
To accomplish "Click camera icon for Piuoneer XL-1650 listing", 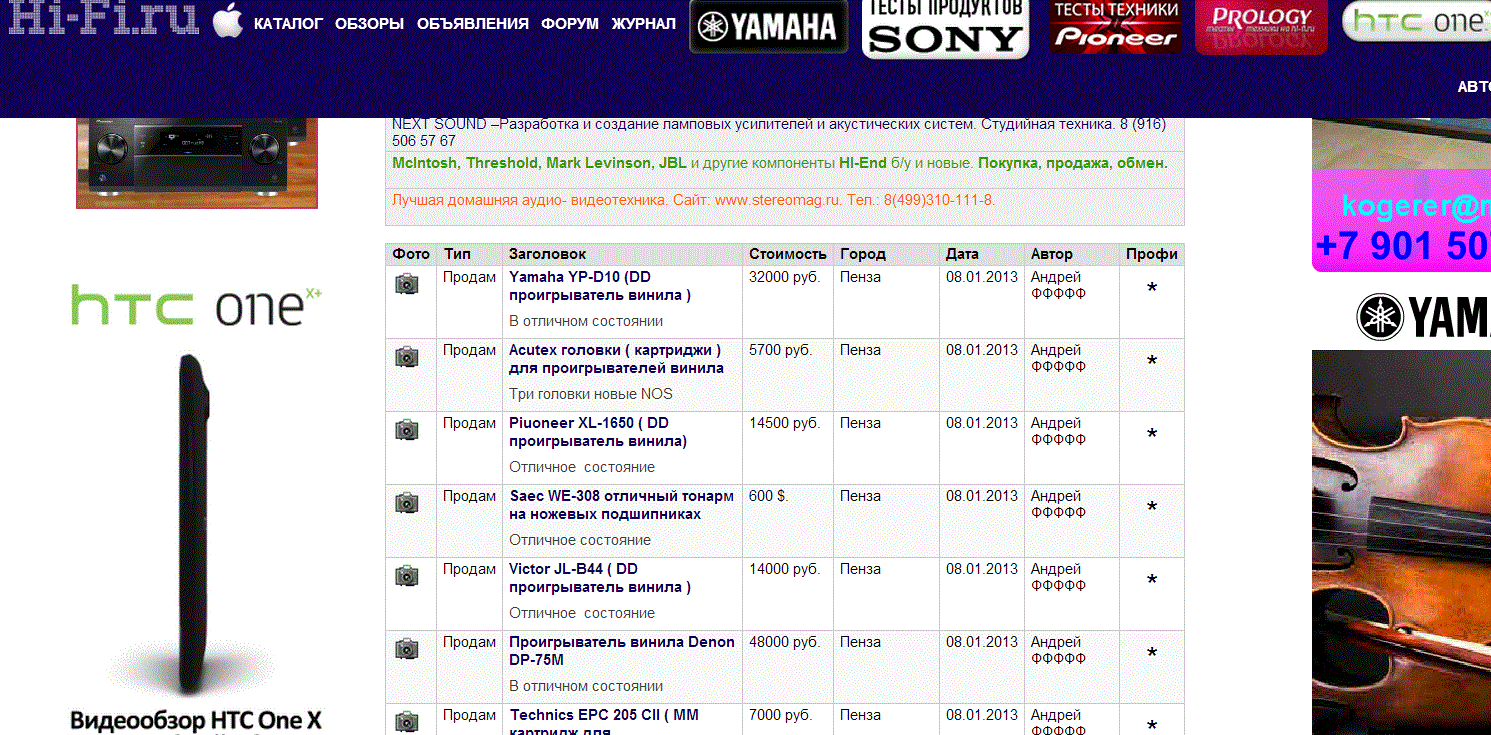I will coord(406,430).
